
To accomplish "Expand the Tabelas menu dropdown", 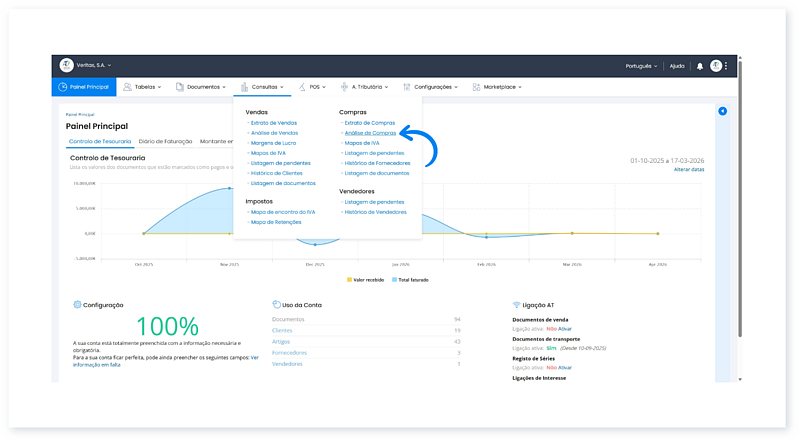I will [144, 87].
